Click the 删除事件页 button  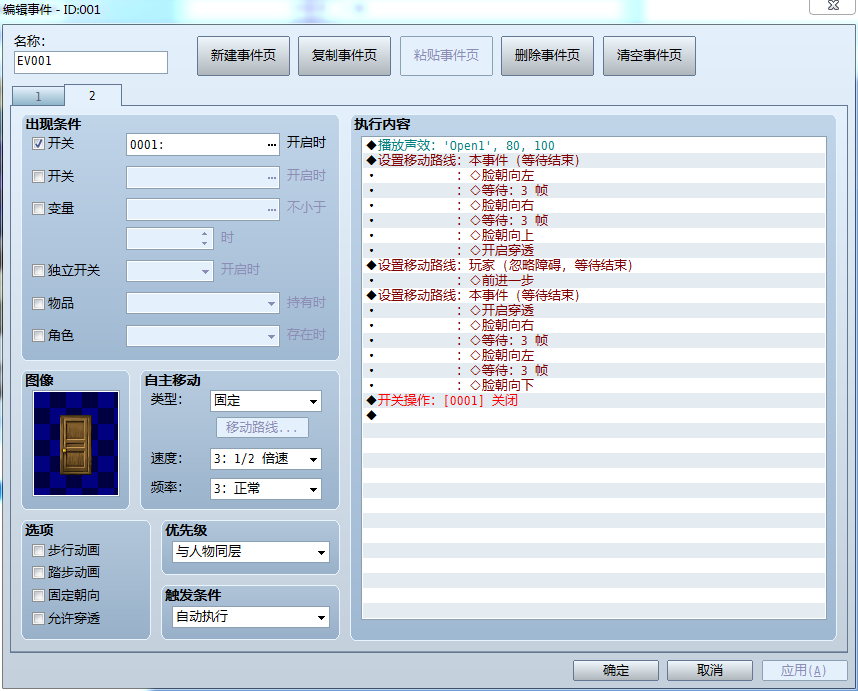click(x=547, y=56)
